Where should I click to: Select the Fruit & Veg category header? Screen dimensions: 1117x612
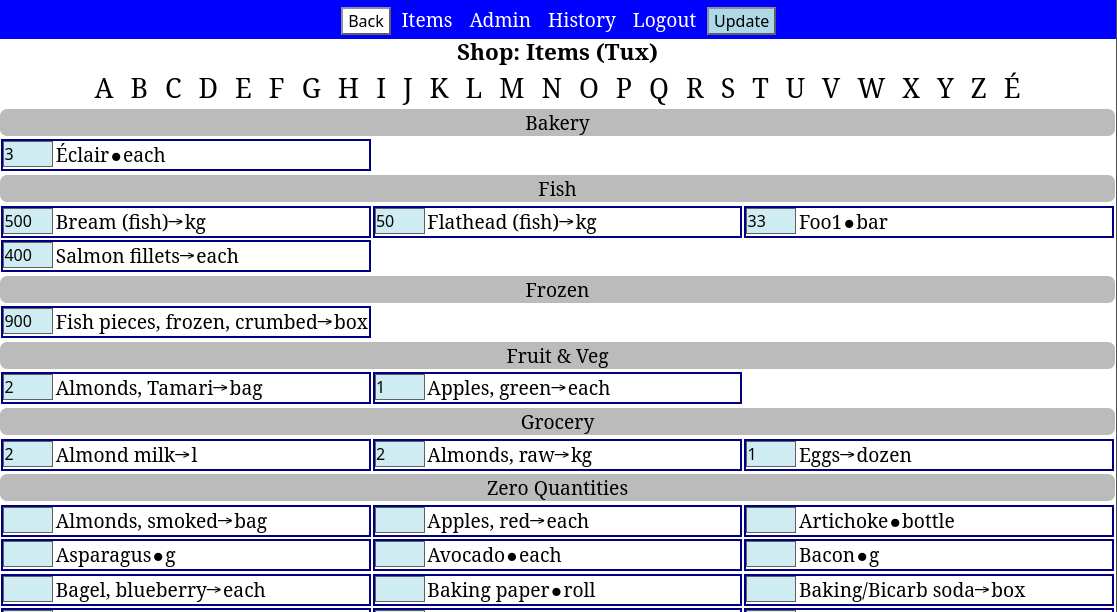click(557, 356)
